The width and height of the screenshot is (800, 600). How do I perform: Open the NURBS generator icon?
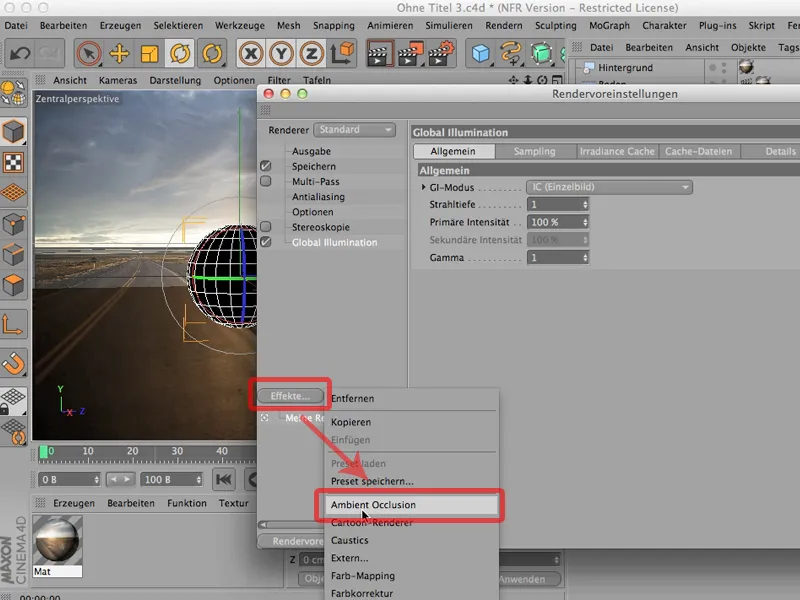541,53
